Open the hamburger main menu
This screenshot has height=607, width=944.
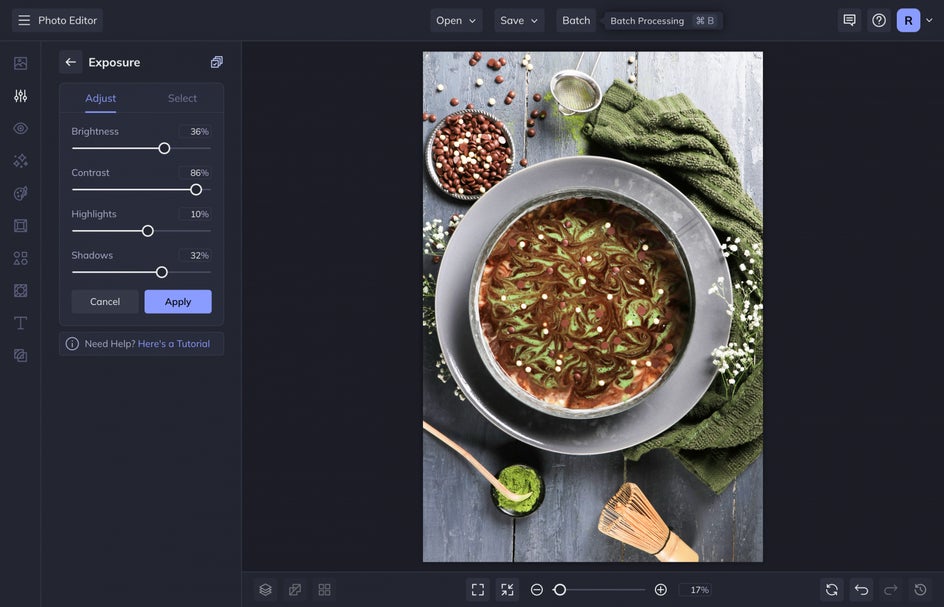tap(24, 20)
